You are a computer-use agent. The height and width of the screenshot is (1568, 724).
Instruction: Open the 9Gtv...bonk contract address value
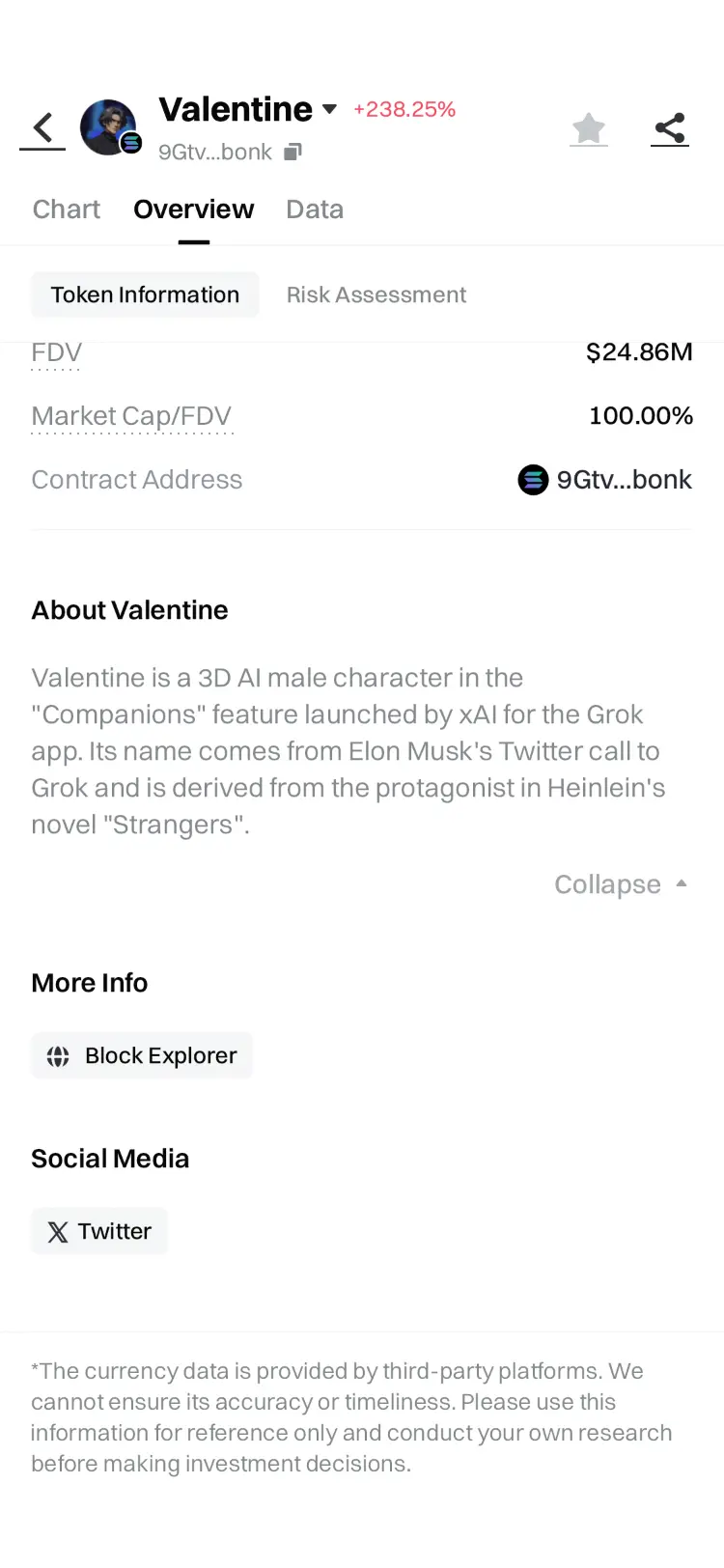pos(624,480)
